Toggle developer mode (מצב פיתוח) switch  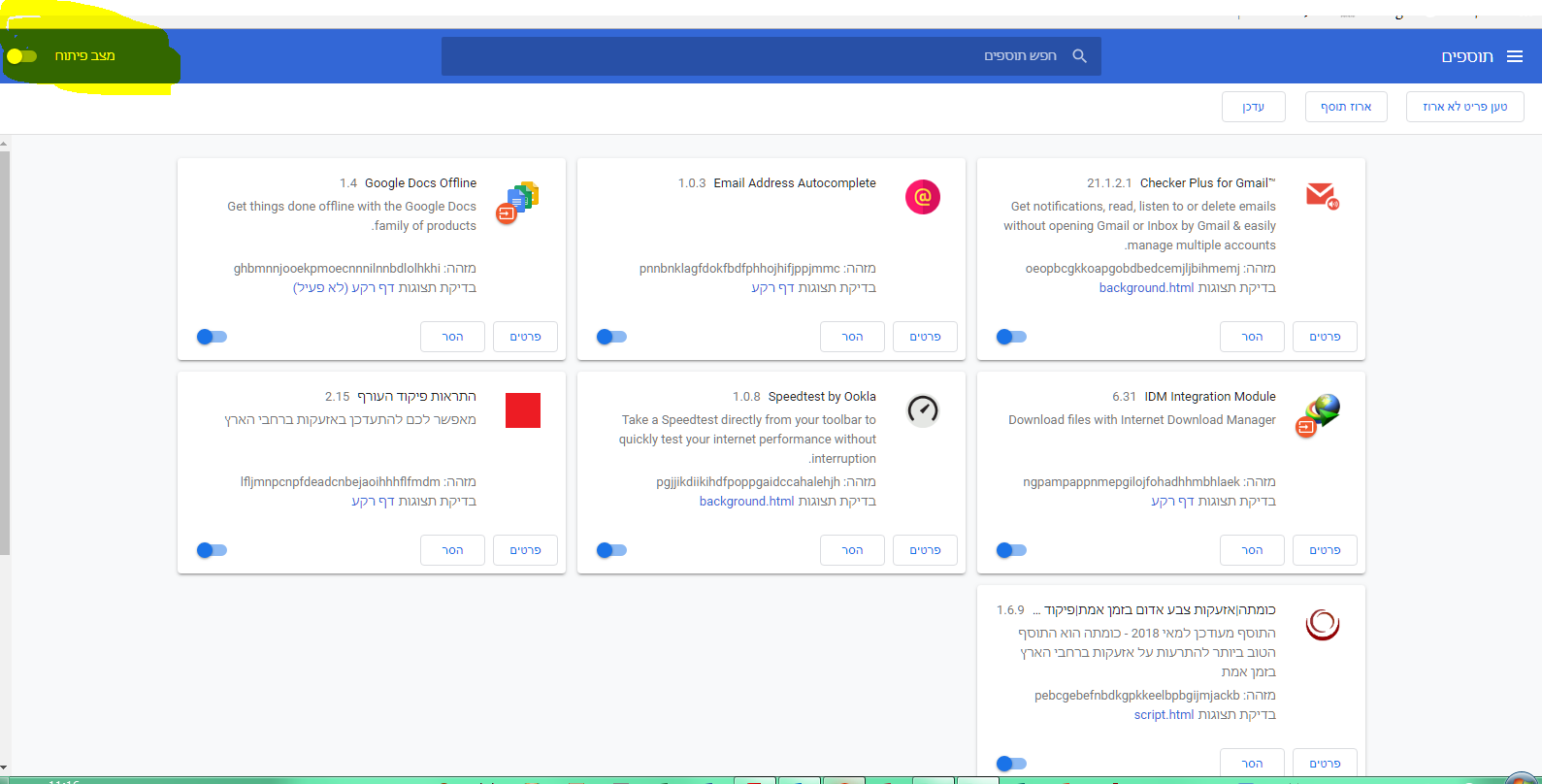[21, 56]
